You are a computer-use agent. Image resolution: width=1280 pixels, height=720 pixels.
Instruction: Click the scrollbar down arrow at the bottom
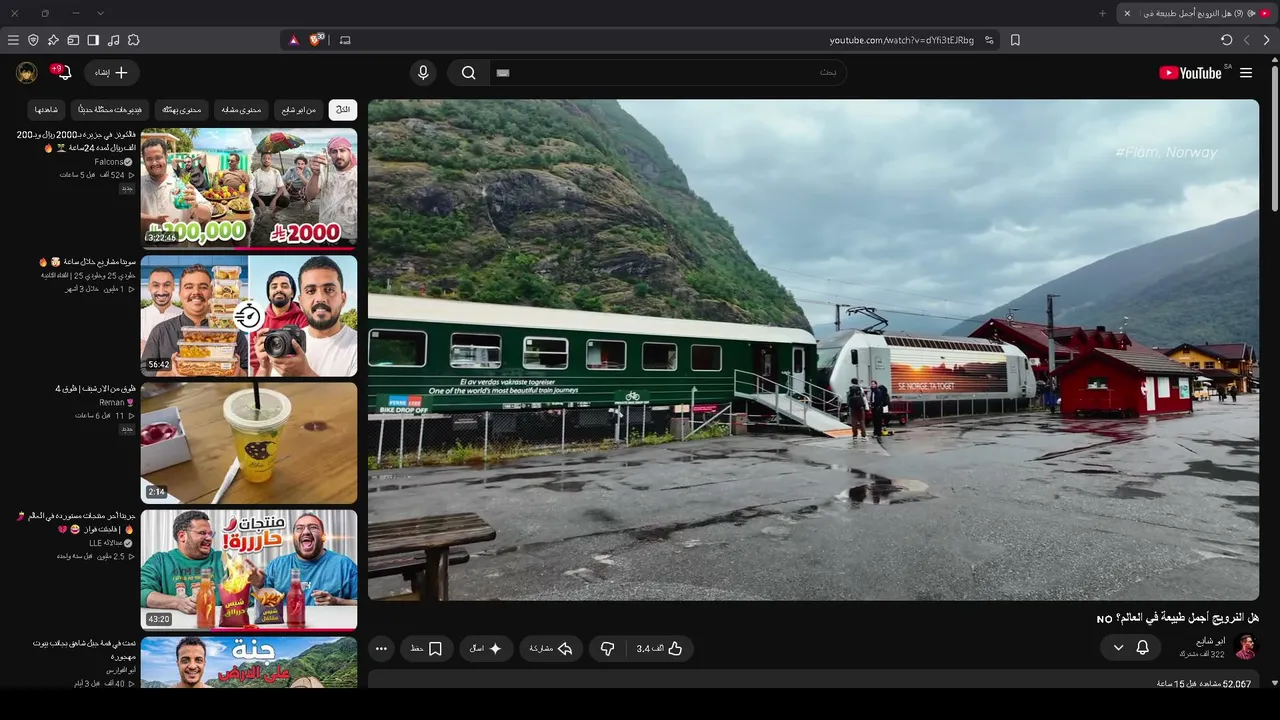tap(1274, 683)
